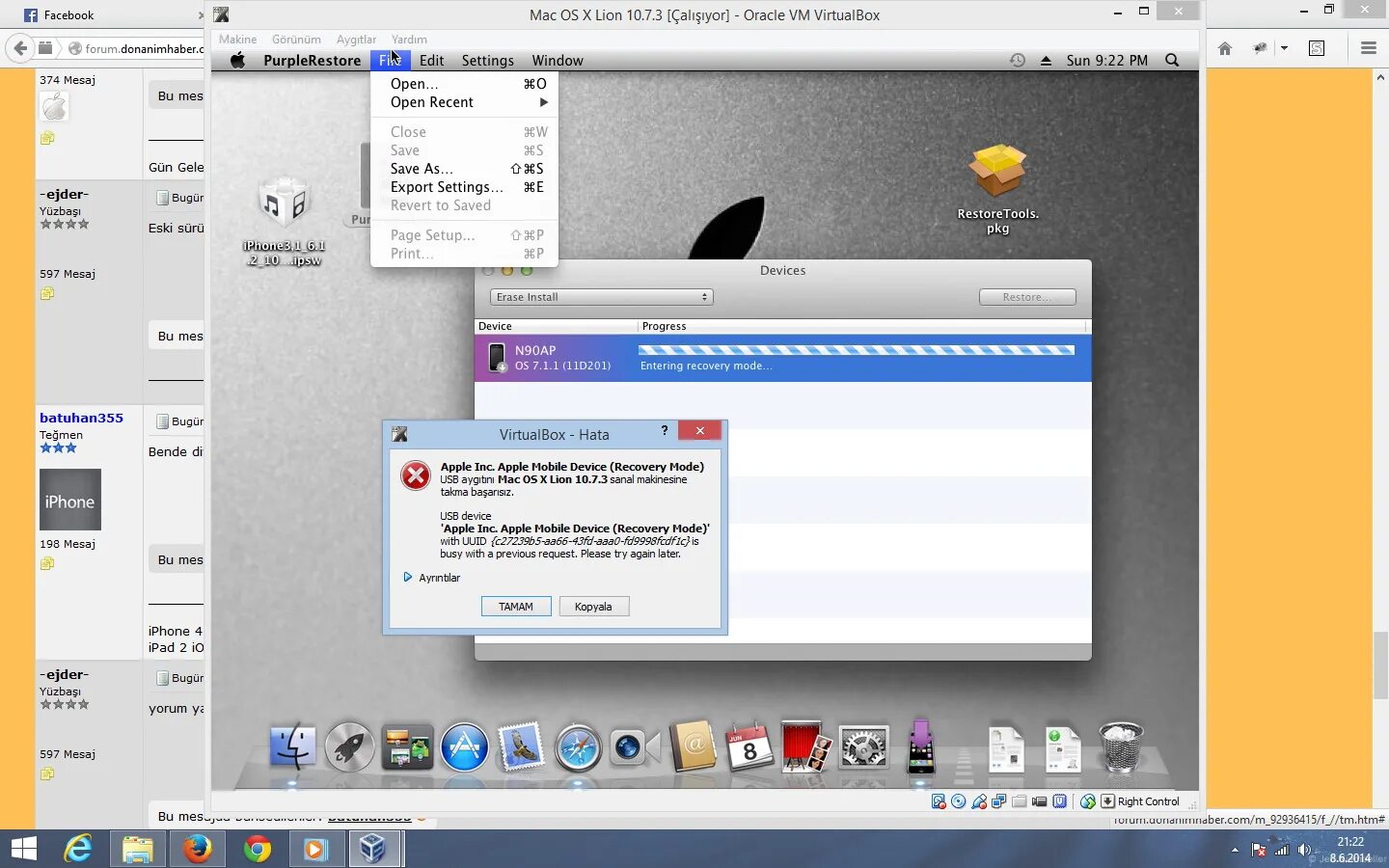Close the VirtualBox - Hata dialog
Viewport: 1389px width, 868px height.
coord(699,431)
